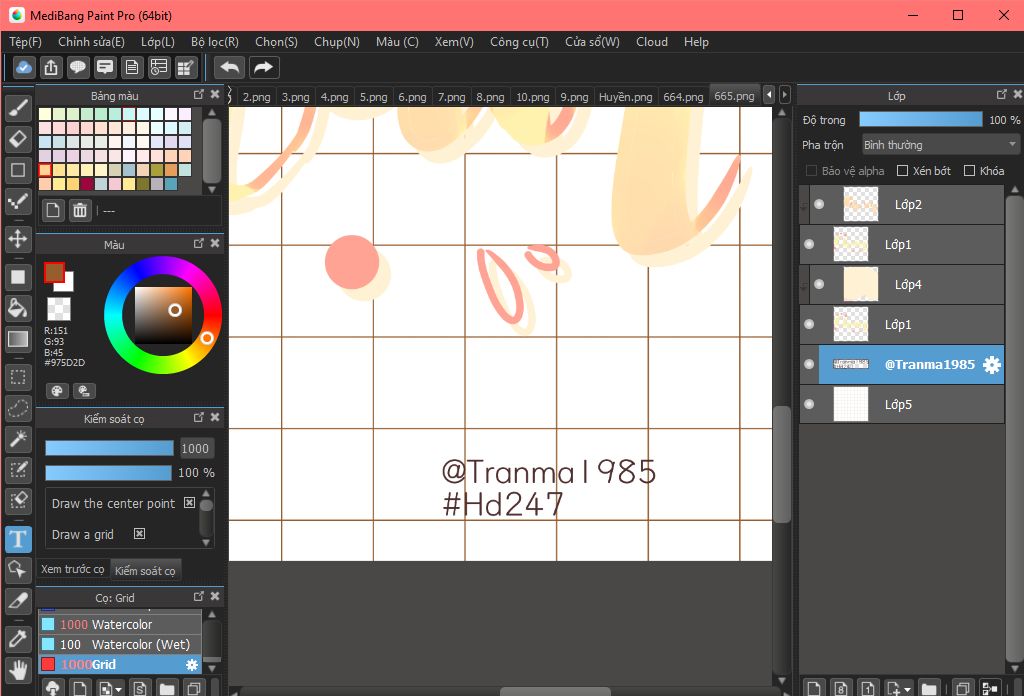Click down arrow of brush list scrollbar
Screen dimensions: 1024x696
click(212, 668)
